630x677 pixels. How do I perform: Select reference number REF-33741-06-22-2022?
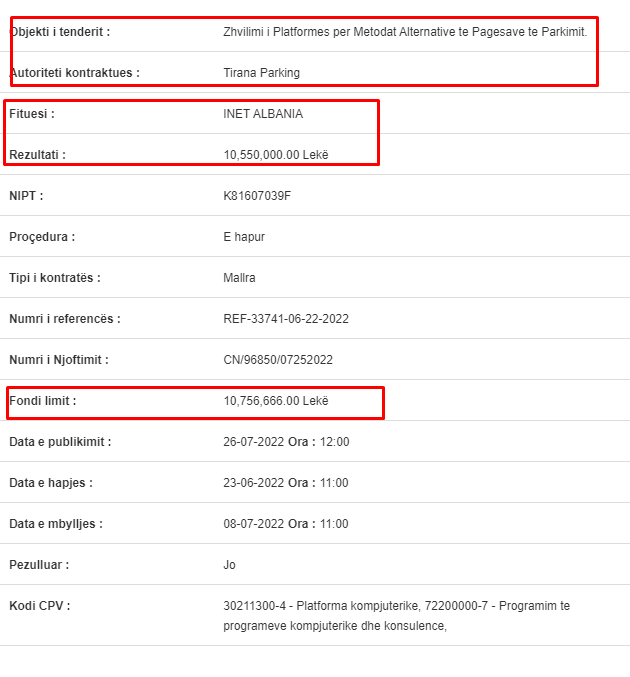tap(286, 319)
